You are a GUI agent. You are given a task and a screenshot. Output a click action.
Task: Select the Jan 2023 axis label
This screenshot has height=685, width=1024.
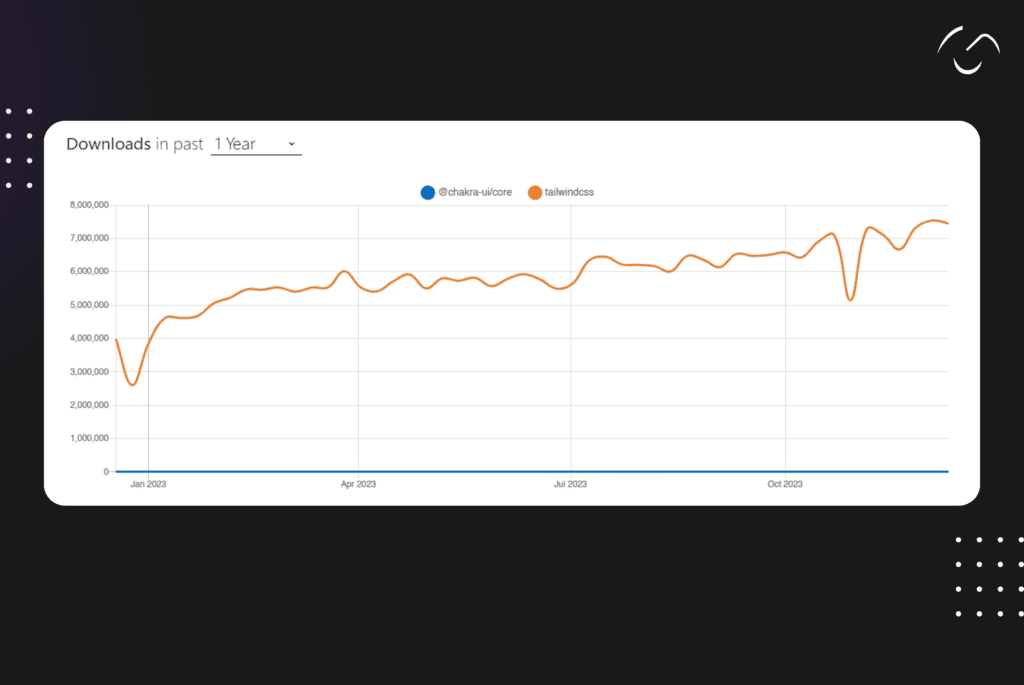[x=147, y=483]
